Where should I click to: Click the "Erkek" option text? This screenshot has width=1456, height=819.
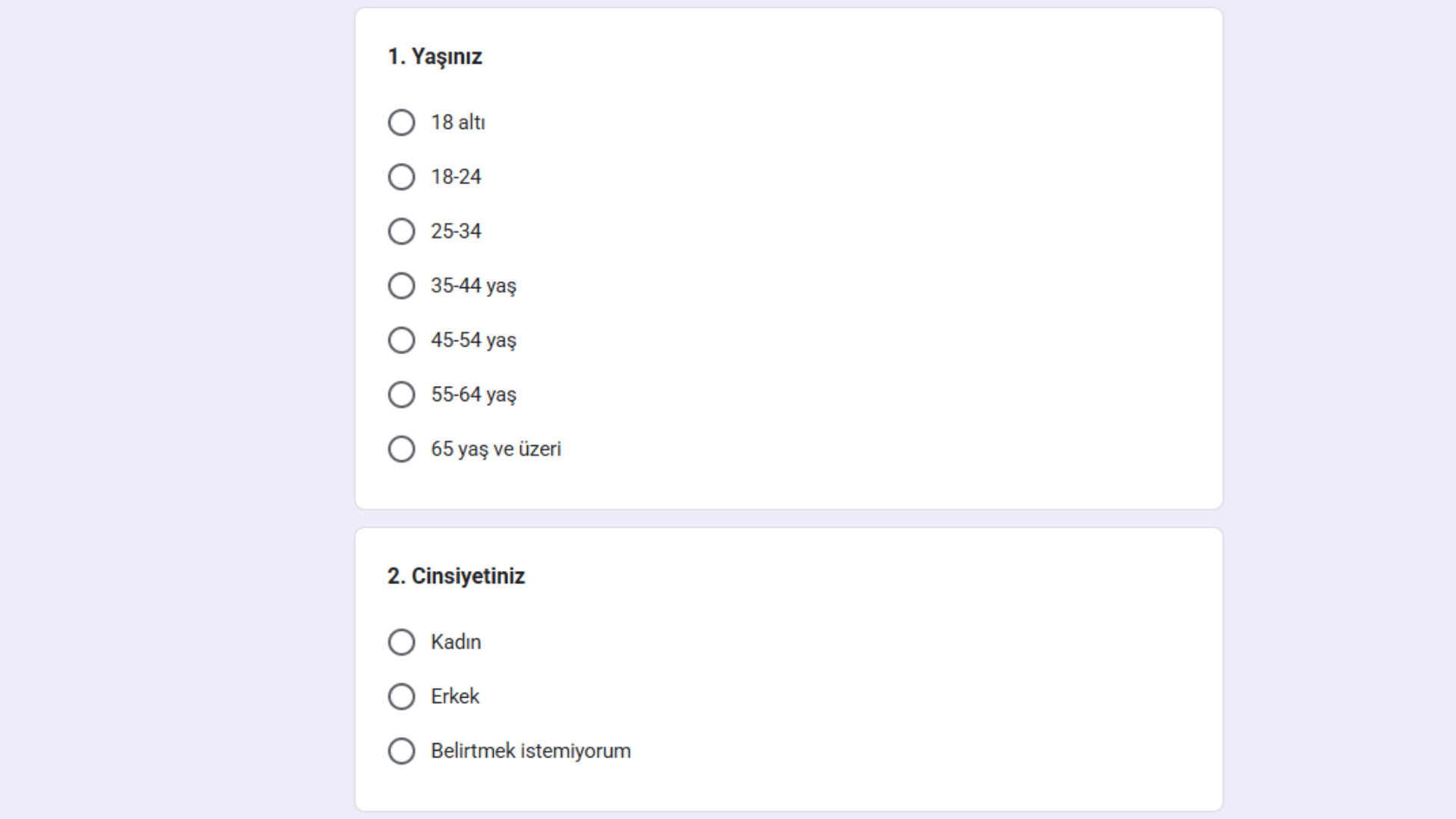455,697
